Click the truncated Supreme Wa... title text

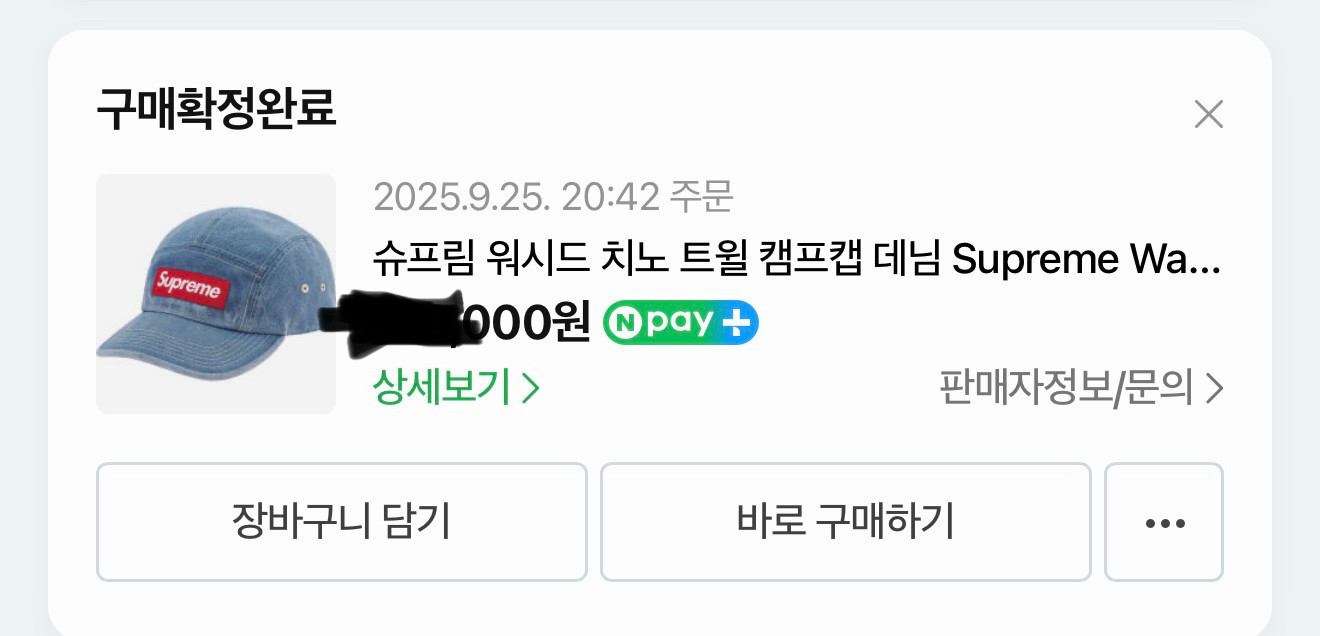1086,259
